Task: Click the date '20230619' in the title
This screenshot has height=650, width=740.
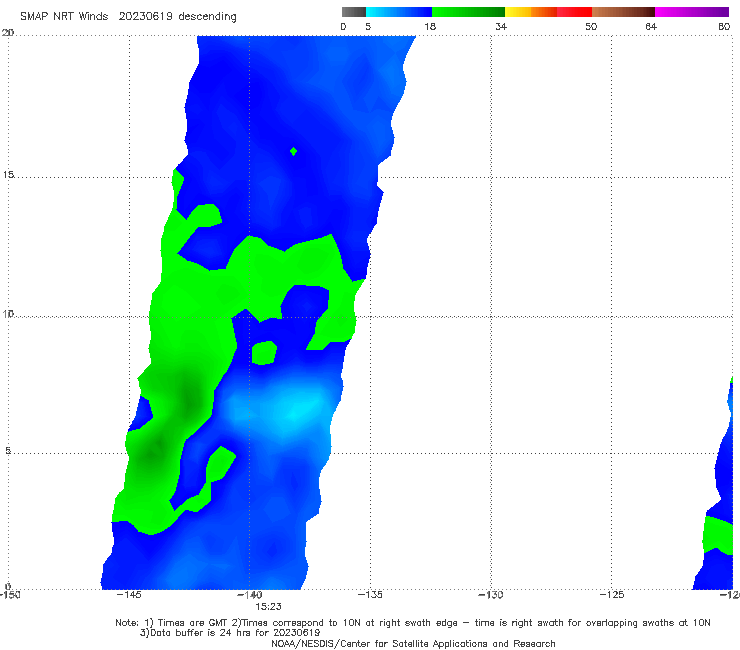Action: tap(145, 16)
